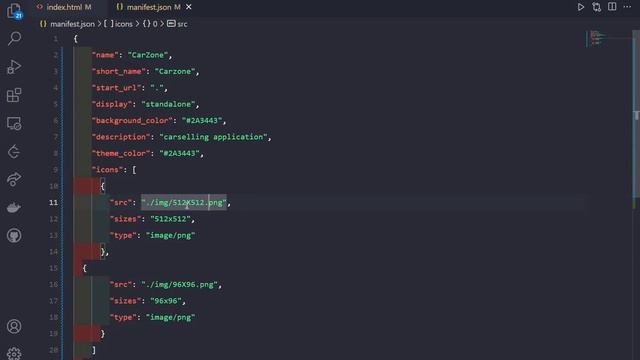
Task: Open the src breadcrumb segment
Action: coord(178,24)
